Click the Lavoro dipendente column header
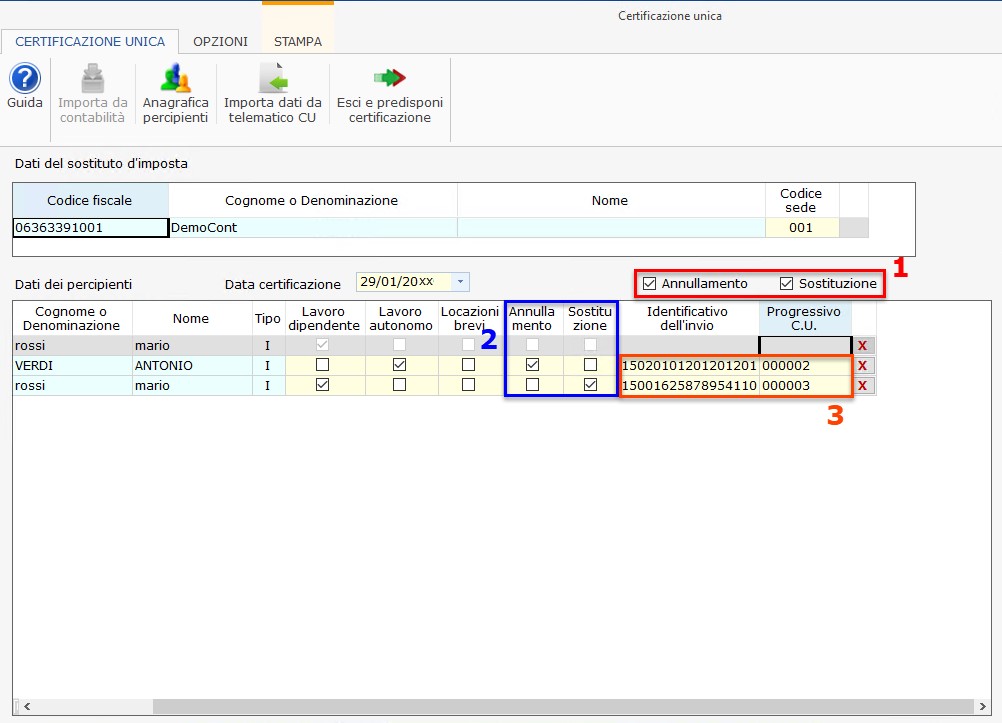This screenshot has height=723, width=1002. pyautogui.click(x=324, y=318)
